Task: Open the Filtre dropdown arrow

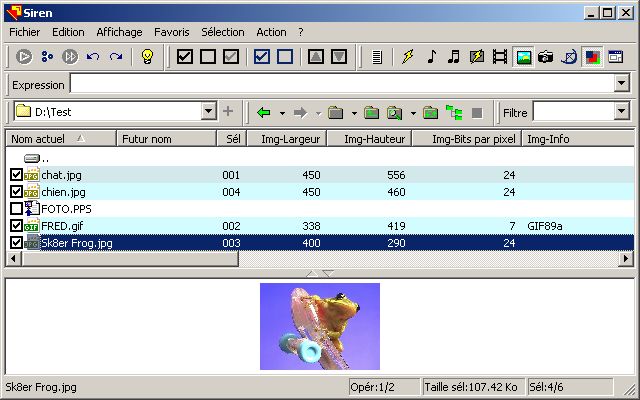Action: click(621, 112)
